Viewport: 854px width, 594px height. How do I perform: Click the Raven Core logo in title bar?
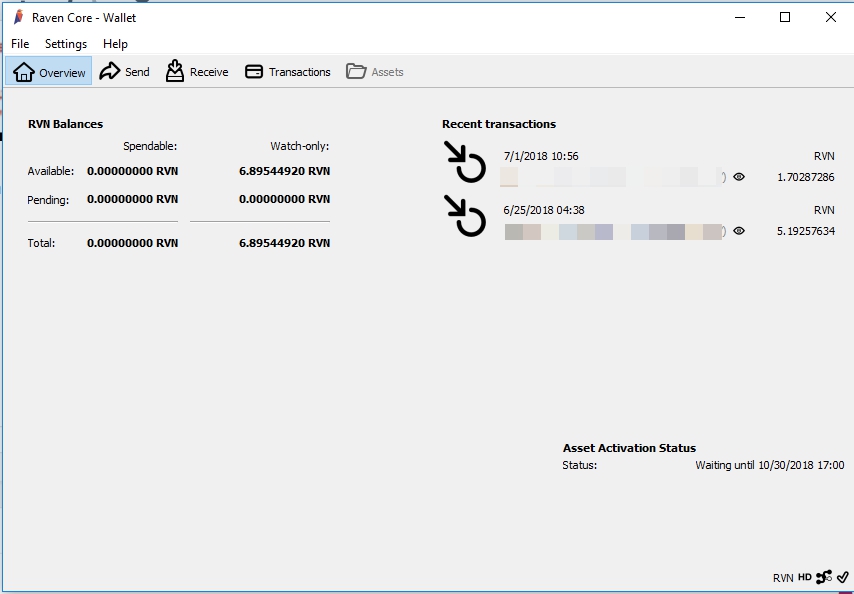point(19,17)
